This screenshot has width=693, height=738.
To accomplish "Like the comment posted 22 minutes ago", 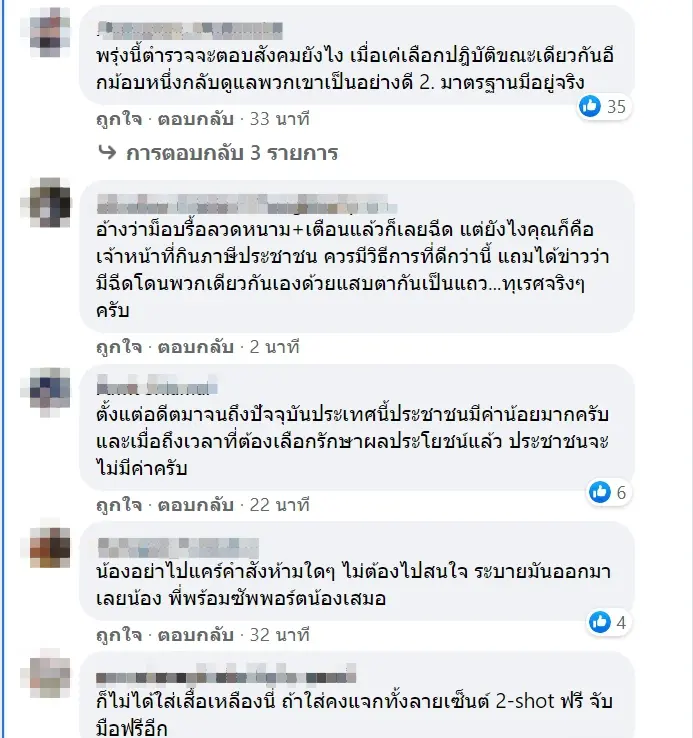I will point(119,505).
